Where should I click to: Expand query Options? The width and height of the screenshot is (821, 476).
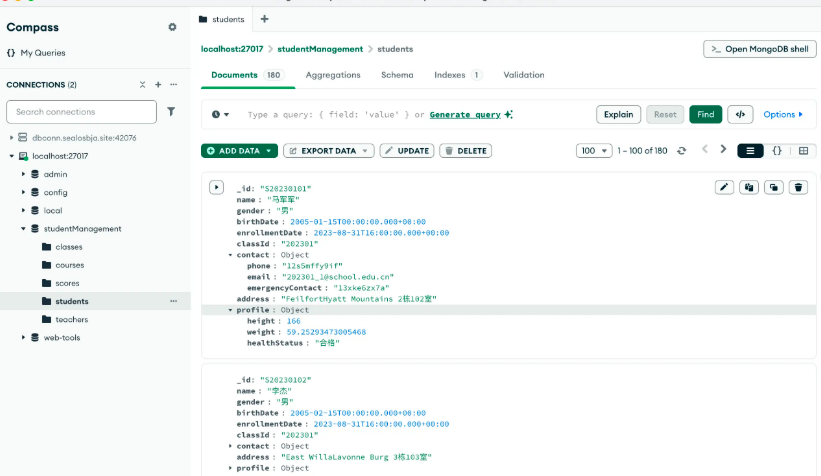coord(783,115)
